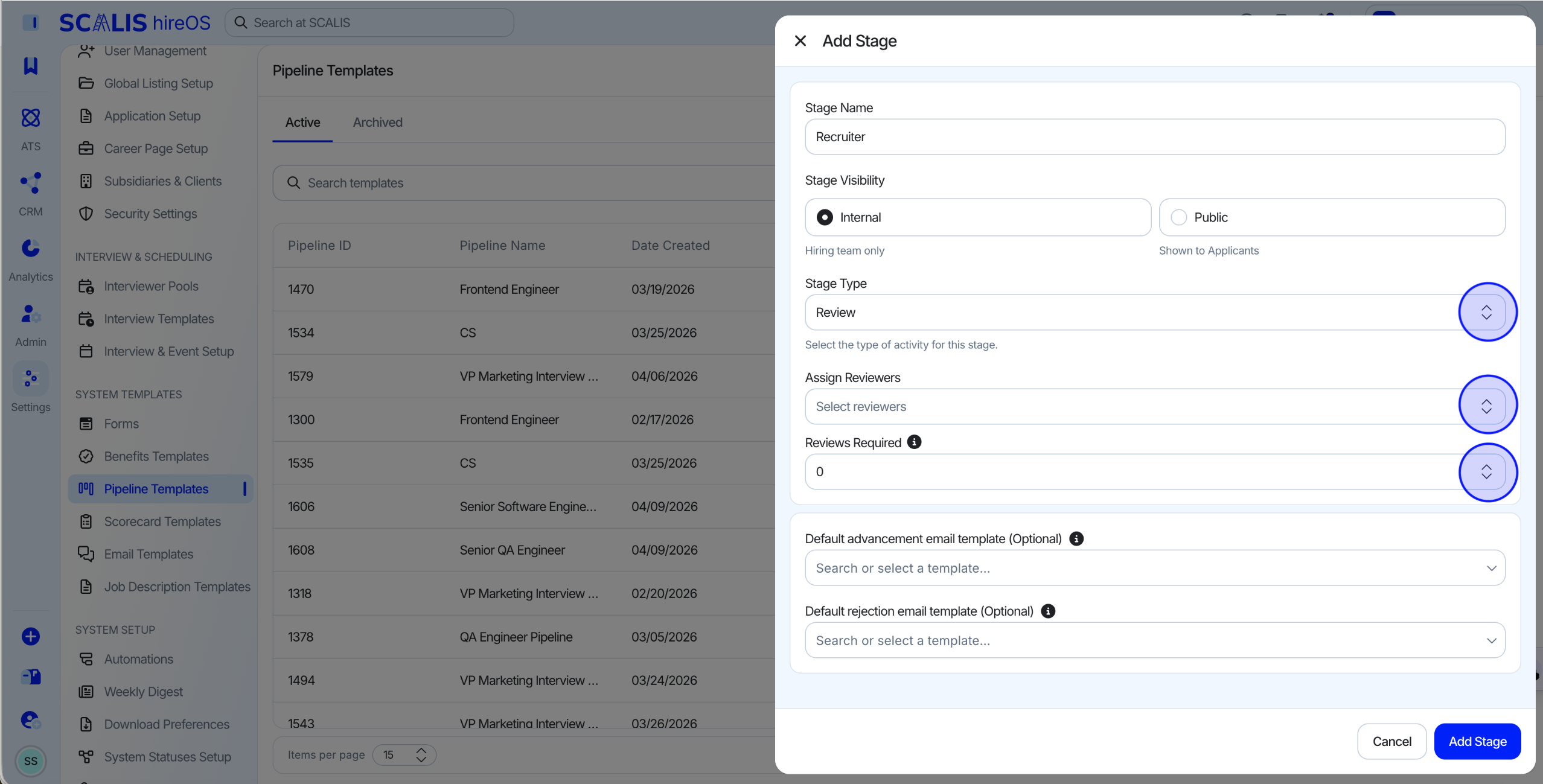The image size is (1543, 784).
Task: Click the Stage Name input field
Action: click(1155, 136)
